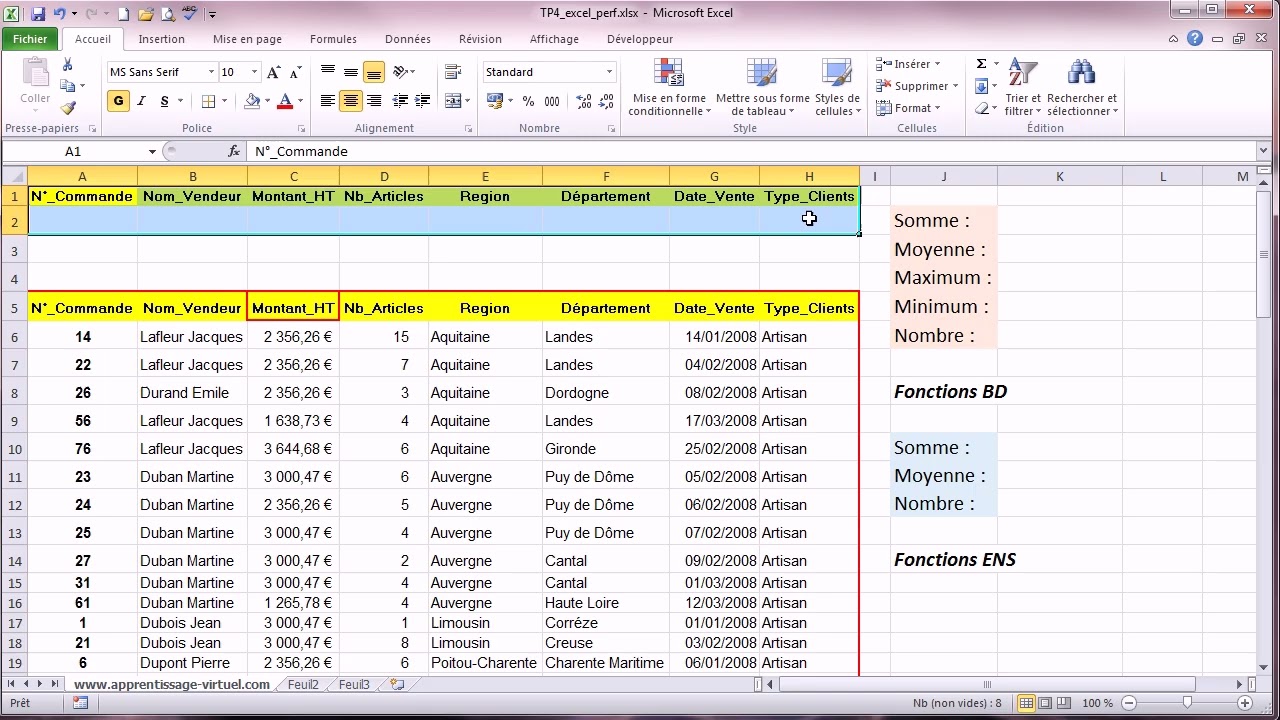
Task: Open Rechercher et sélectionner dropdown
Action: [1082, 88]
